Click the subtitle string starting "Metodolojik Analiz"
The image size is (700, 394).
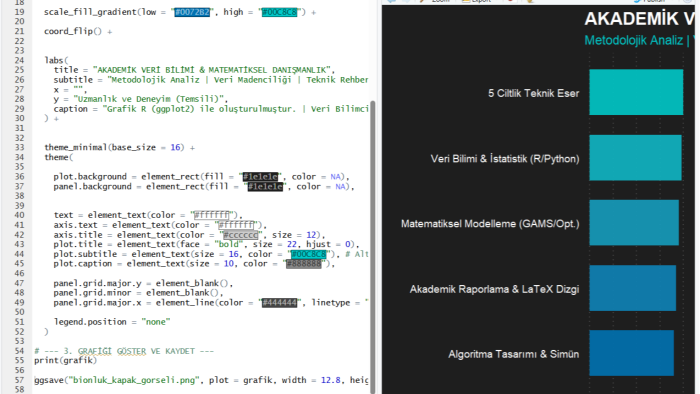(x=238, y=80)
